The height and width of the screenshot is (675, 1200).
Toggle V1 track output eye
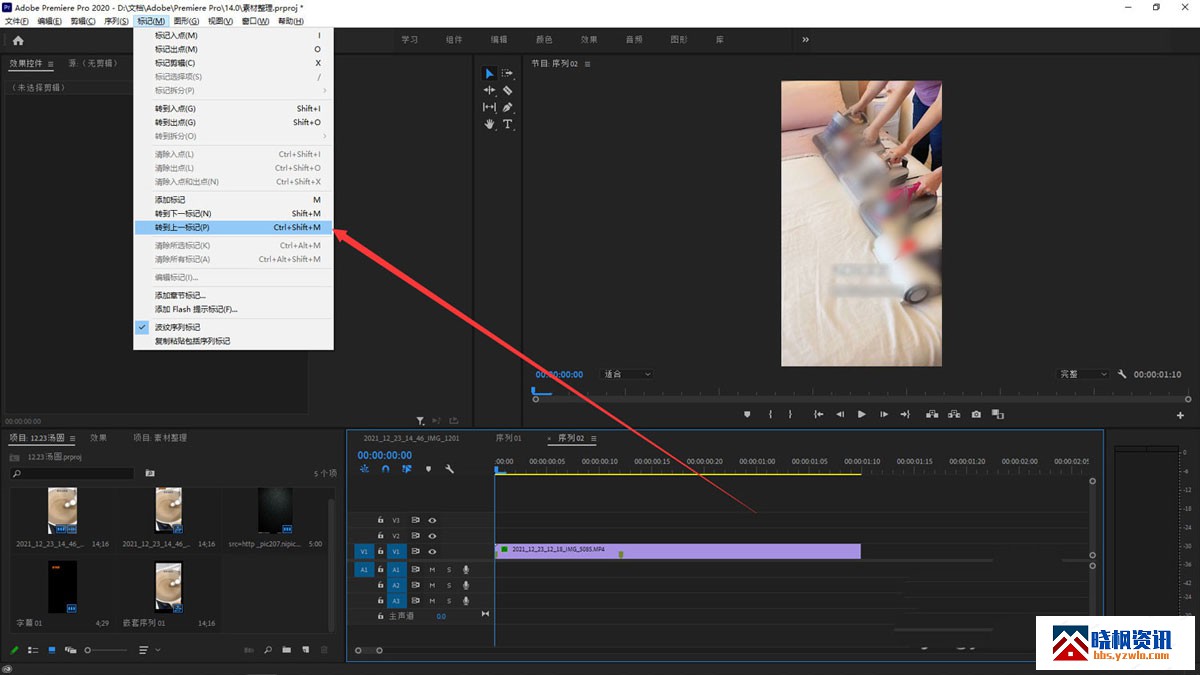point(433,552)
